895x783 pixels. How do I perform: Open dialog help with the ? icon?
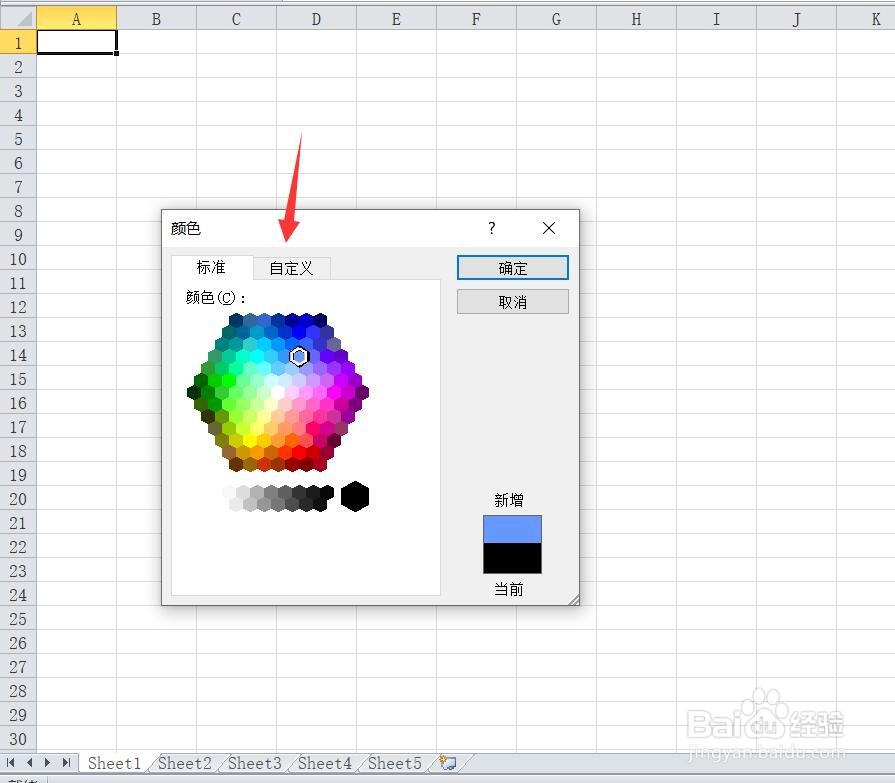click(x=491, y=228)
